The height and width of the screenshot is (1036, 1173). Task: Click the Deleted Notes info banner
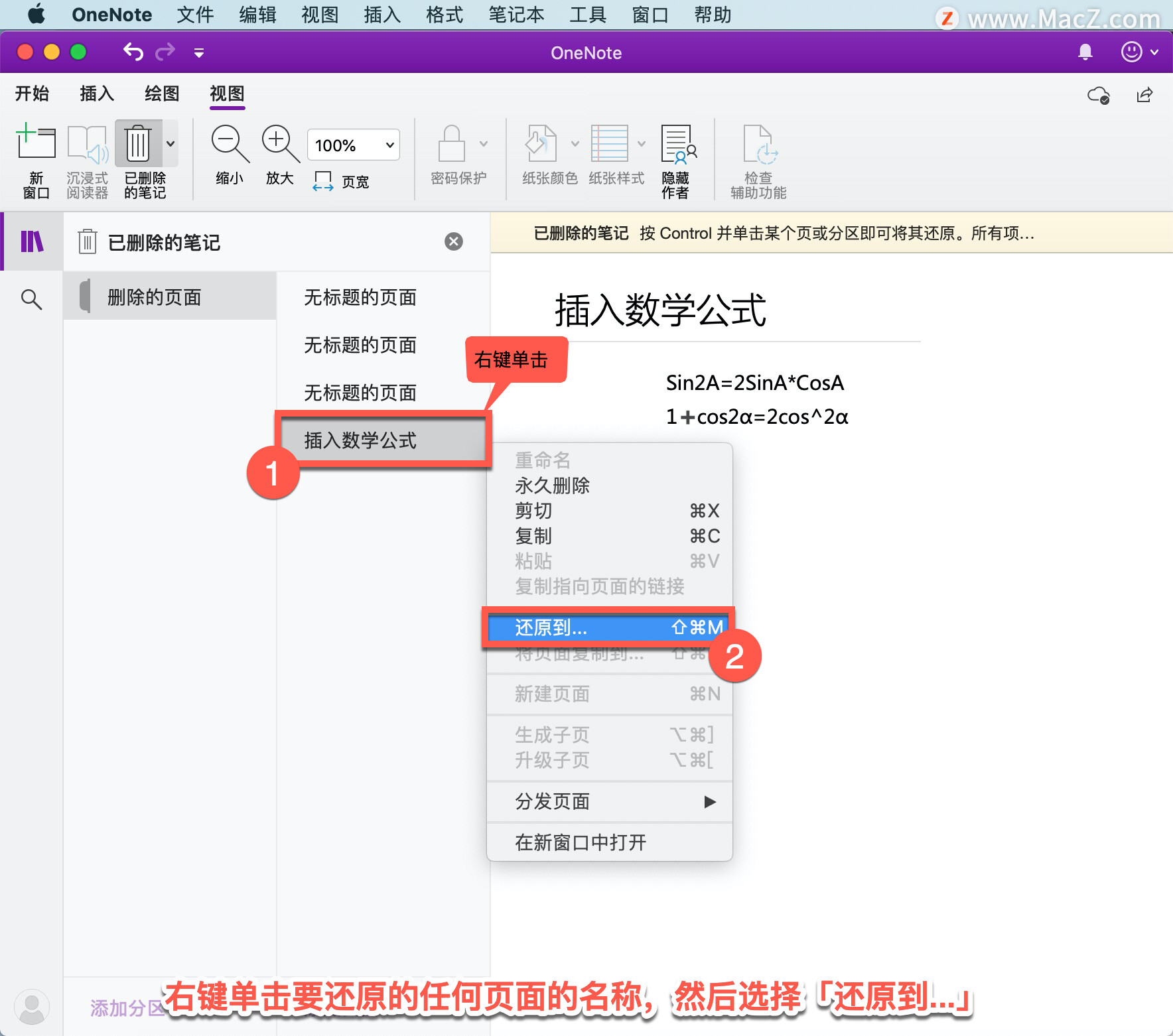coord(831,233)
